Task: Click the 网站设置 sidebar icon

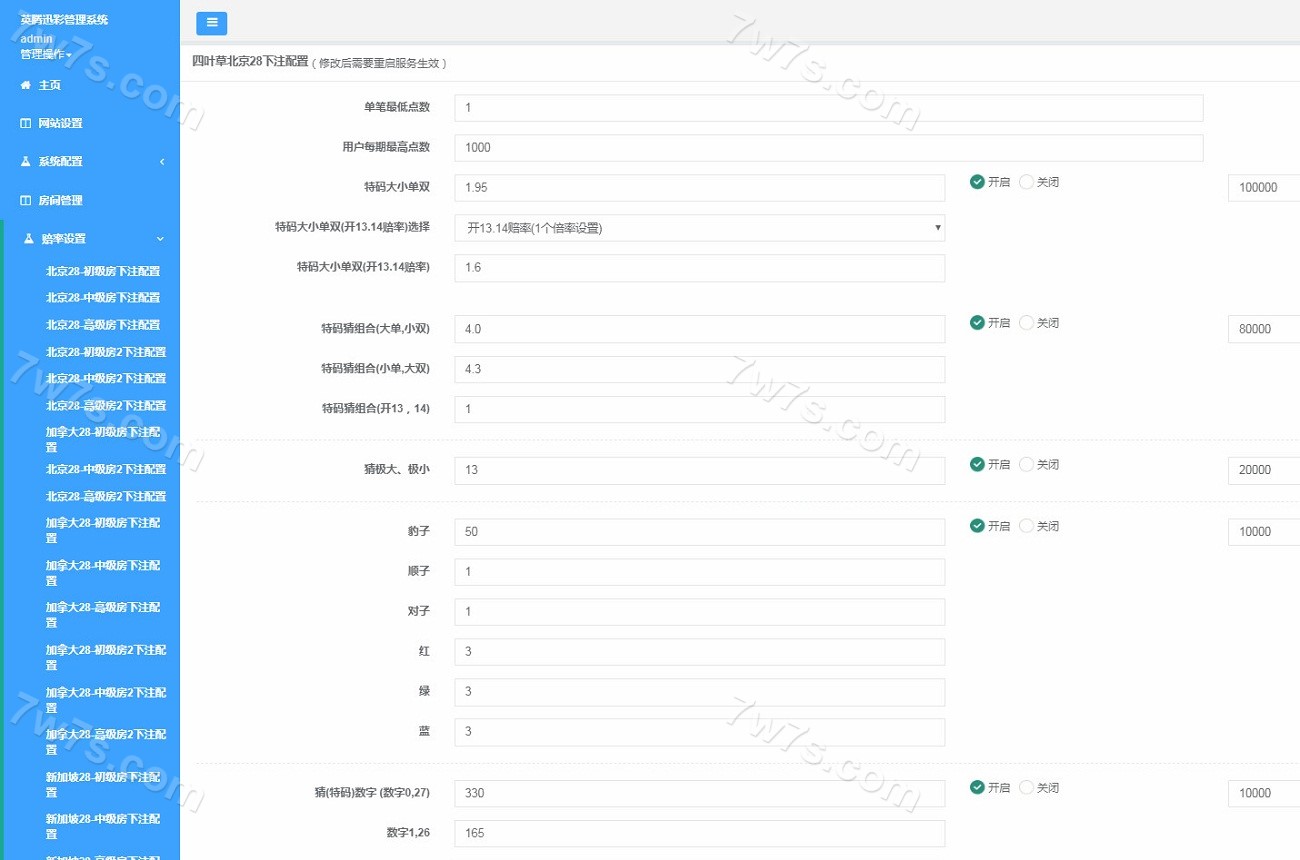Action: [x=26, y=124]
